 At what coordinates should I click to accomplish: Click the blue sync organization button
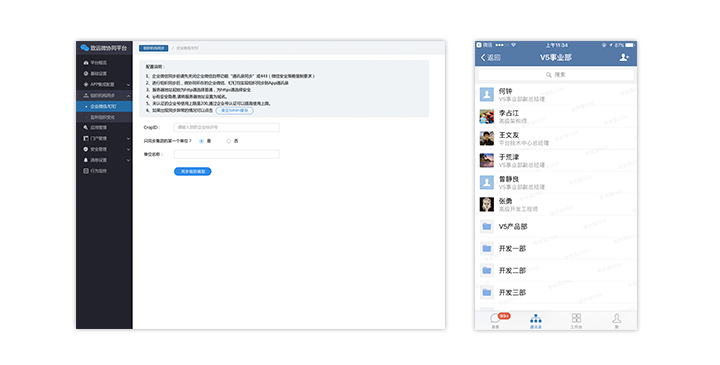click(192, 171)
